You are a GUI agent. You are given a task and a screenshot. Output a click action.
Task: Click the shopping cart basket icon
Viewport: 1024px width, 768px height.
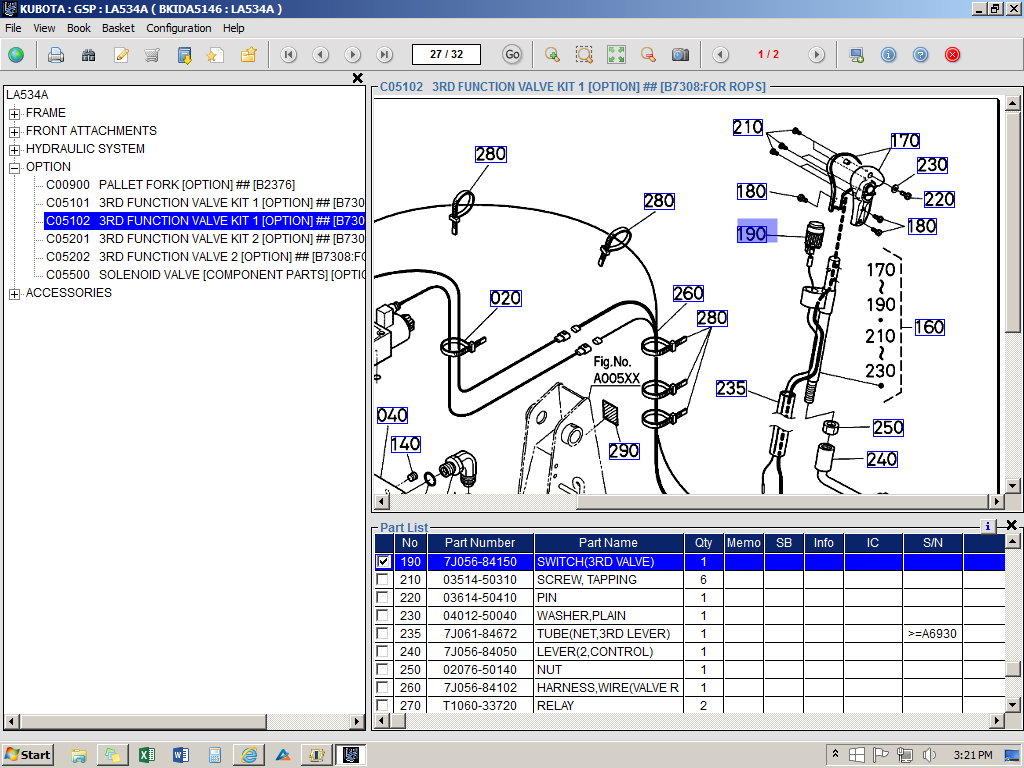tap(152, 55)
